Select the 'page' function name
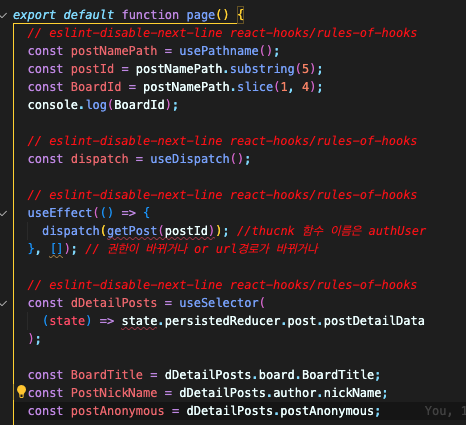 [201, 15]
